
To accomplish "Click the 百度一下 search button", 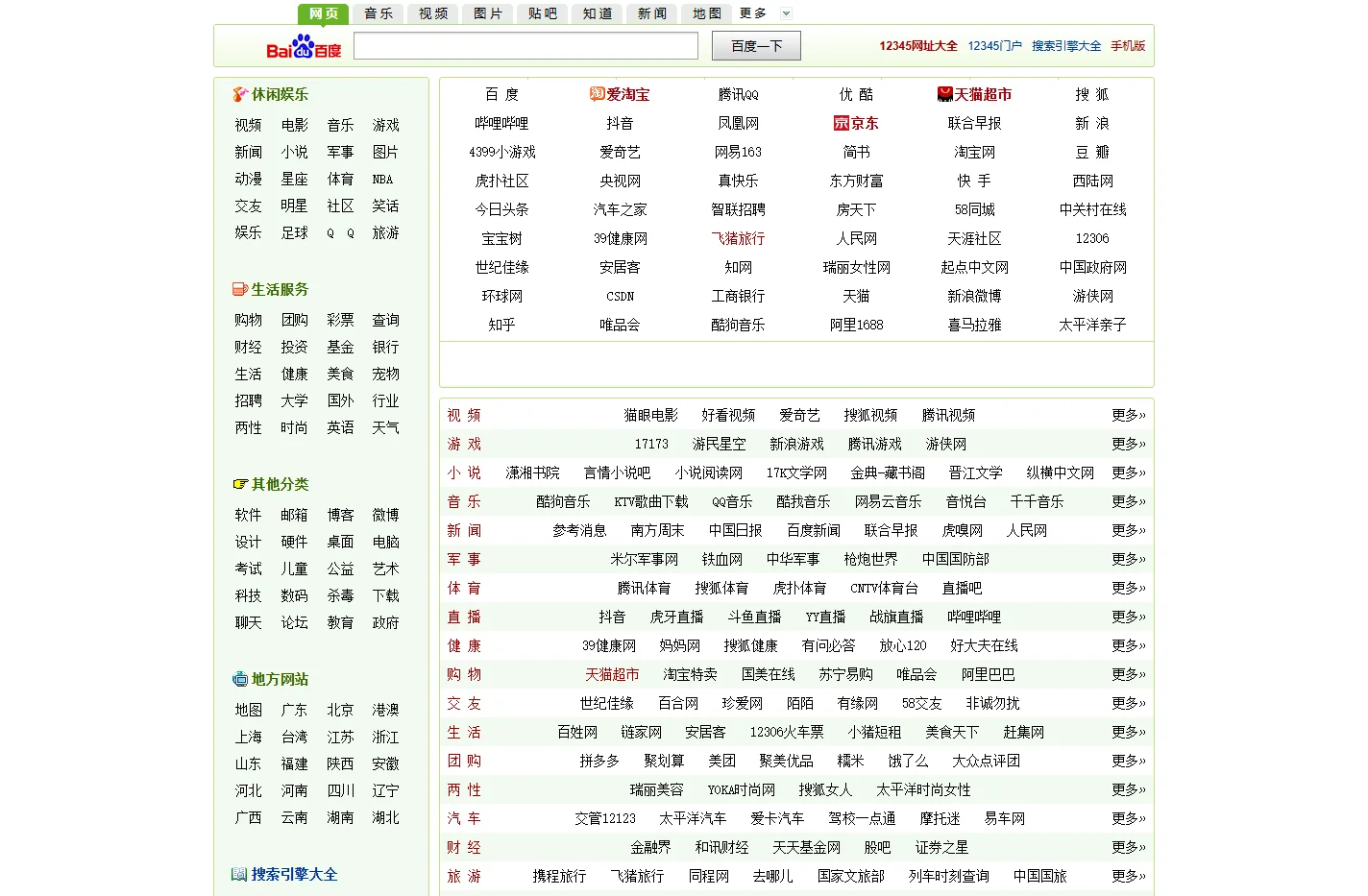I will (756, 46).
